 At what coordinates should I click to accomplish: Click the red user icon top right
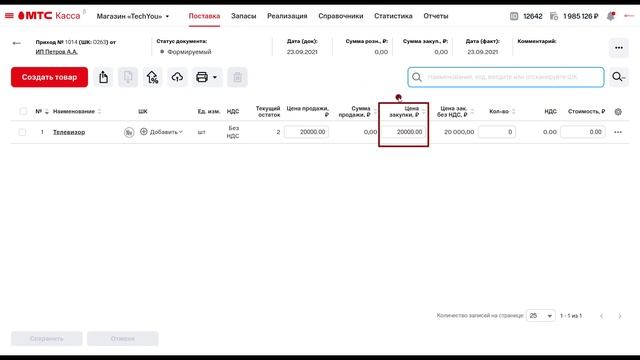pyautogui.click(x=629, y=16)
